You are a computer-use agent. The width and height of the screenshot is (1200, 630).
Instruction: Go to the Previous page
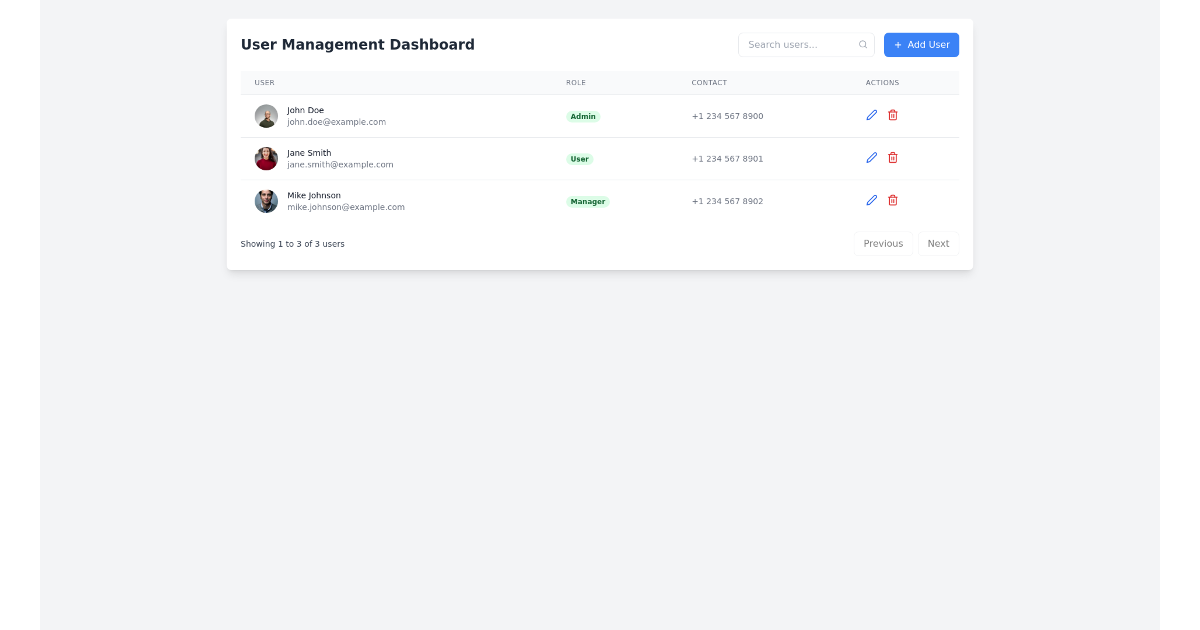[883, 244]
